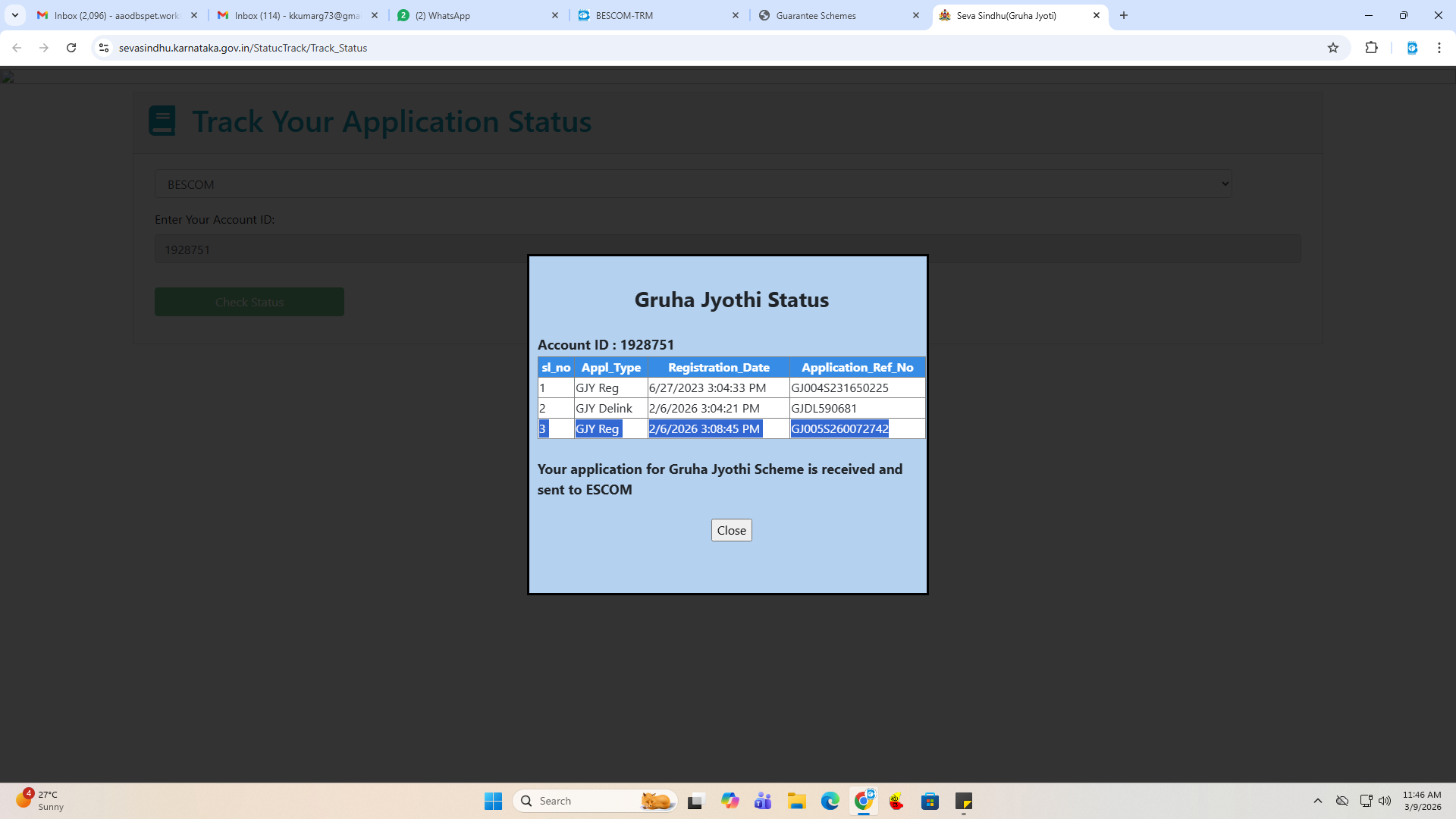Launch Microsoft Edge from taskbar
This screenshot has width=1456, height=819.
830,801
